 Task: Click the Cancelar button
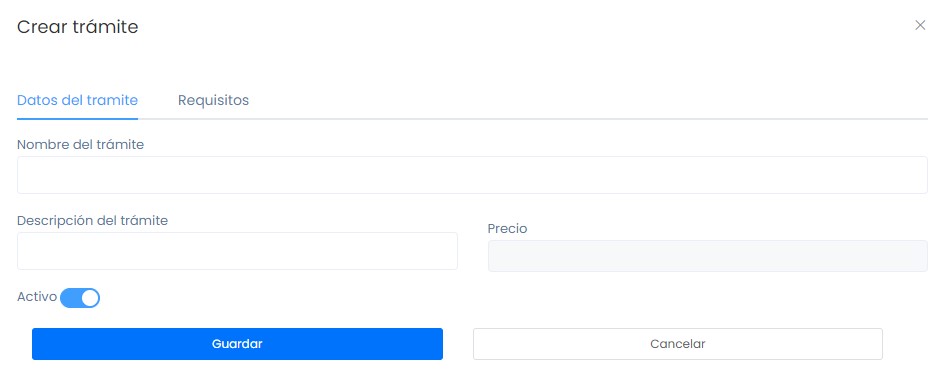pos(678,344)
